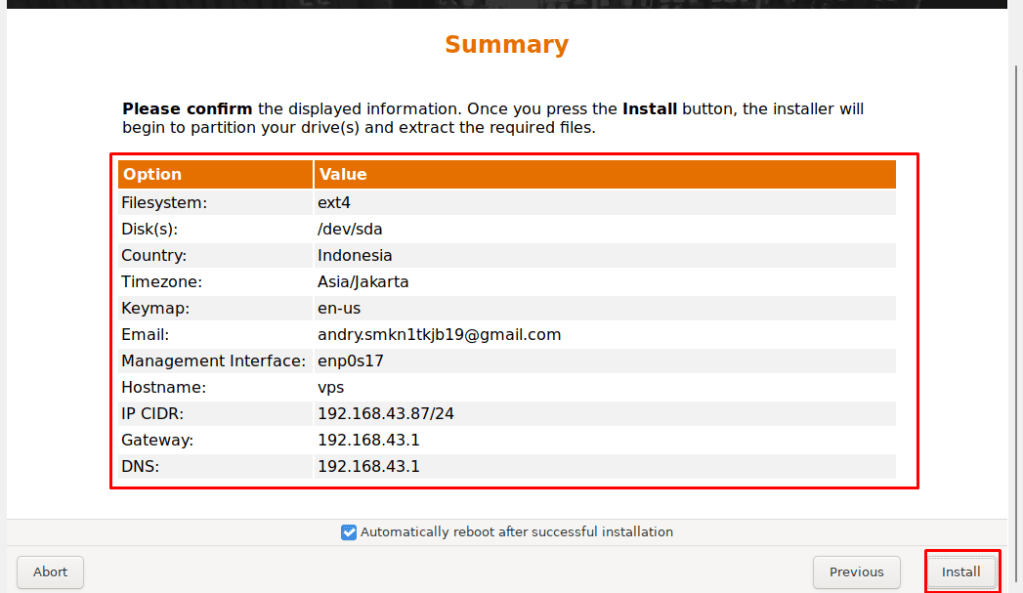The height and width of the screenshot is (593, 1023).
Task: Click the Keymap value en-us
Action: (338, 308)
